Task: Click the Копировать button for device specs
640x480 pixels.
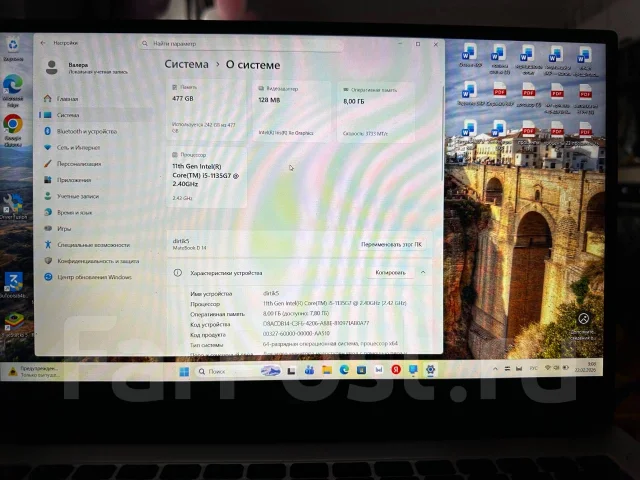Action: pyautogui.click(x=390, y=272)
